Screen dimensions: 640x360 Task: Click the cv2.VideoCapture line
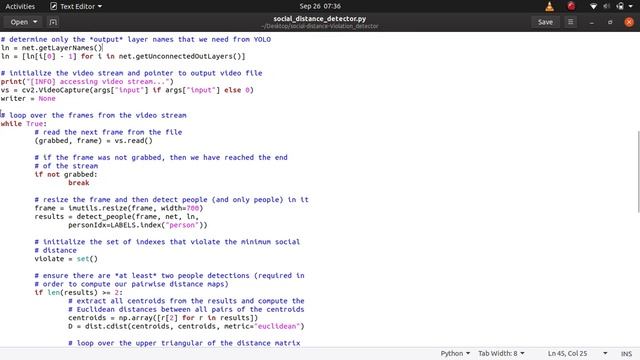(x=127, y=90)
